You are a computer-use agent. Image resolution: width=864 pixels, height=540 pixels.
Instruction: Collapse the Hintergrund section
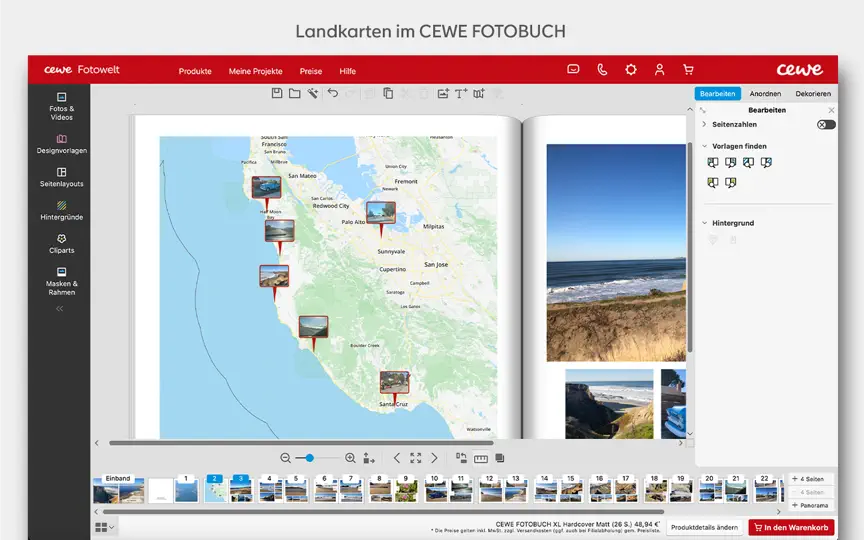click(704, 223)
